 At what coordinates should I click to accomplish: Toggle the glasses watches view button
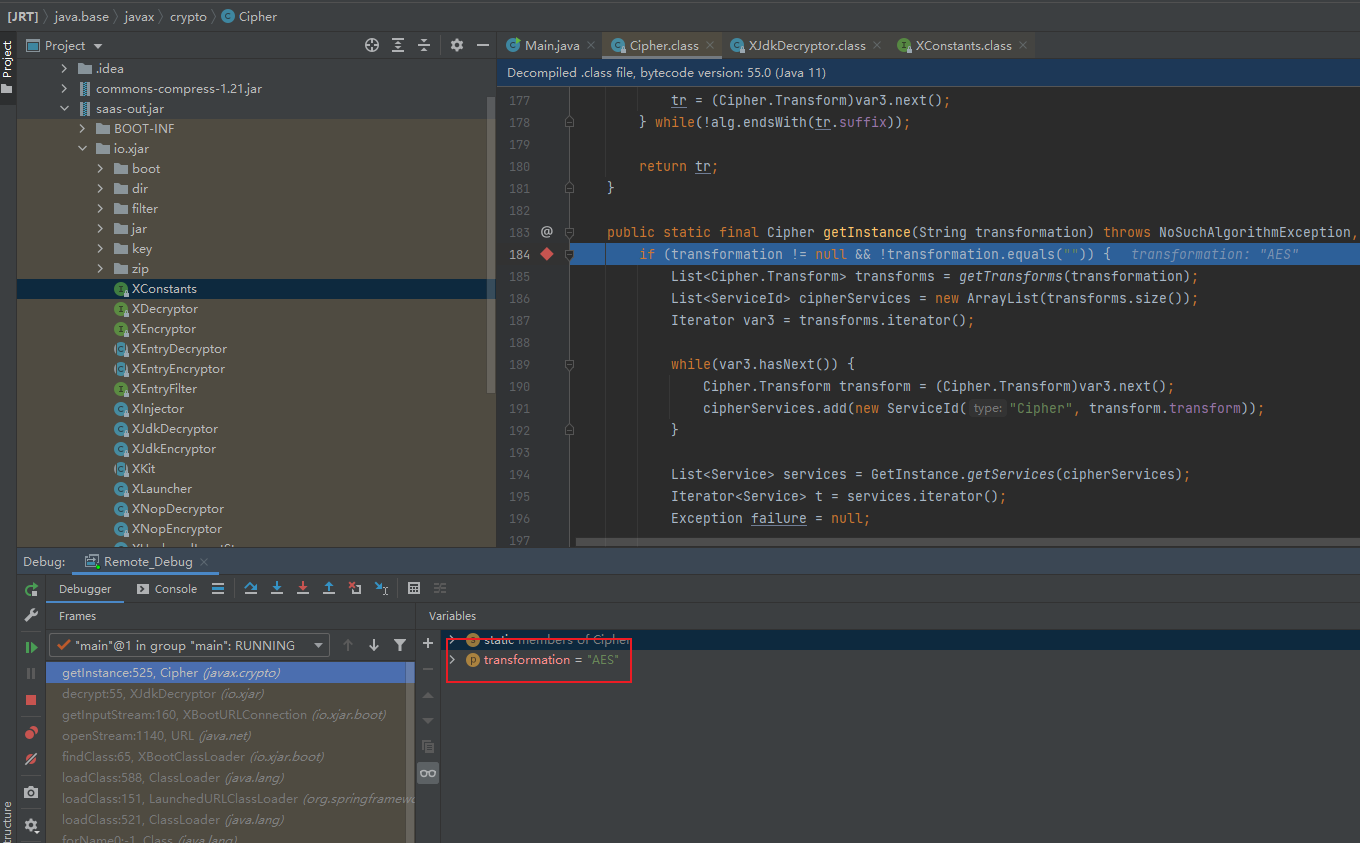click(428, 773)
